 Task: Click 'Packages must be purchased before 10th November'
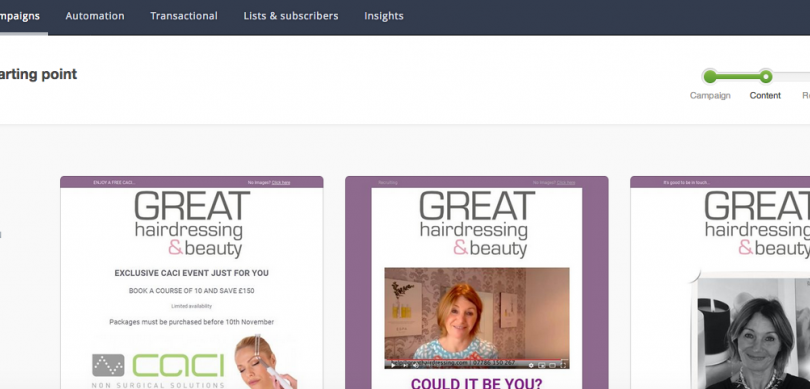192,322
